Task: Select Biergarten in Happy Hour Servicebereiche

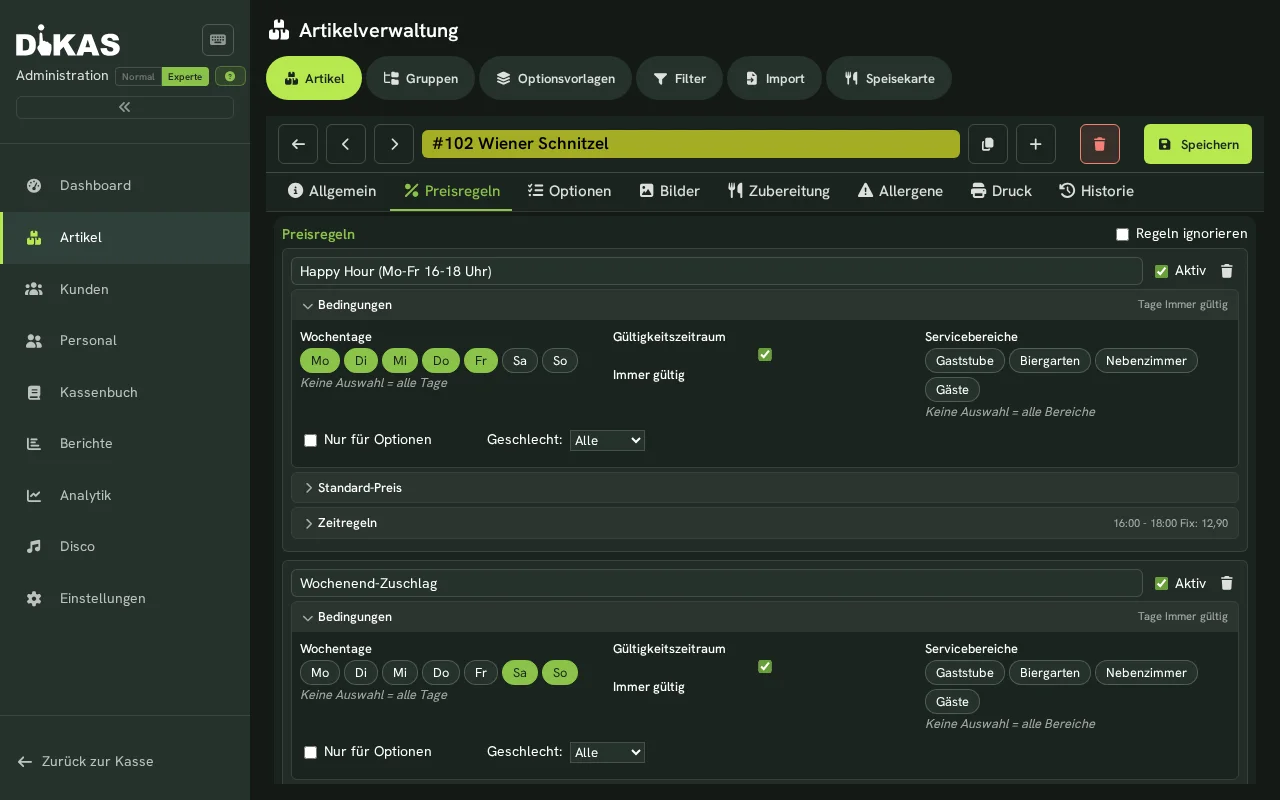Action: click(x=1050, y=361)
